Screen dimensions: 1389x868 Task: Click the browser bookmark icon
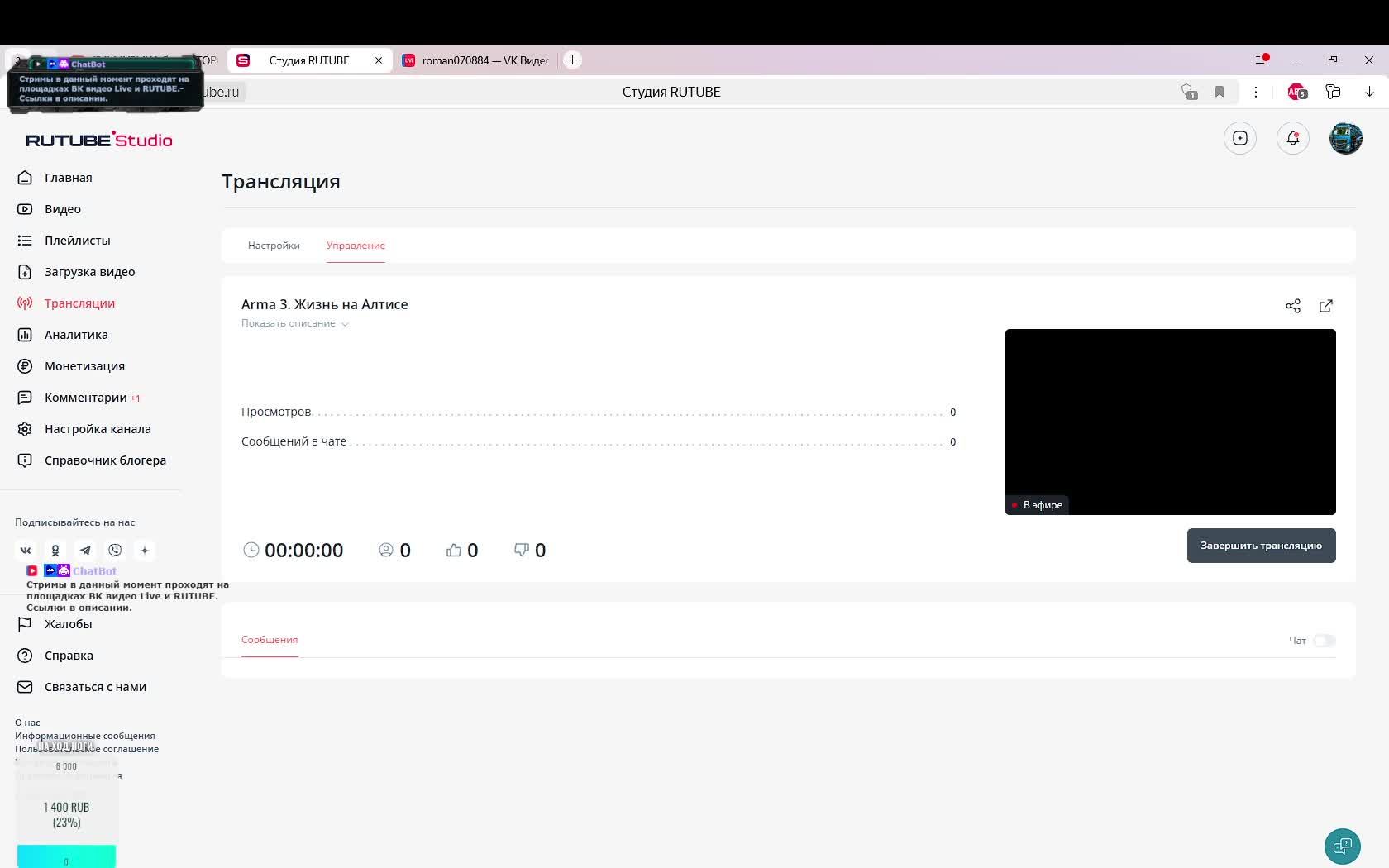pyautogui.click(x=1220, y=92)
